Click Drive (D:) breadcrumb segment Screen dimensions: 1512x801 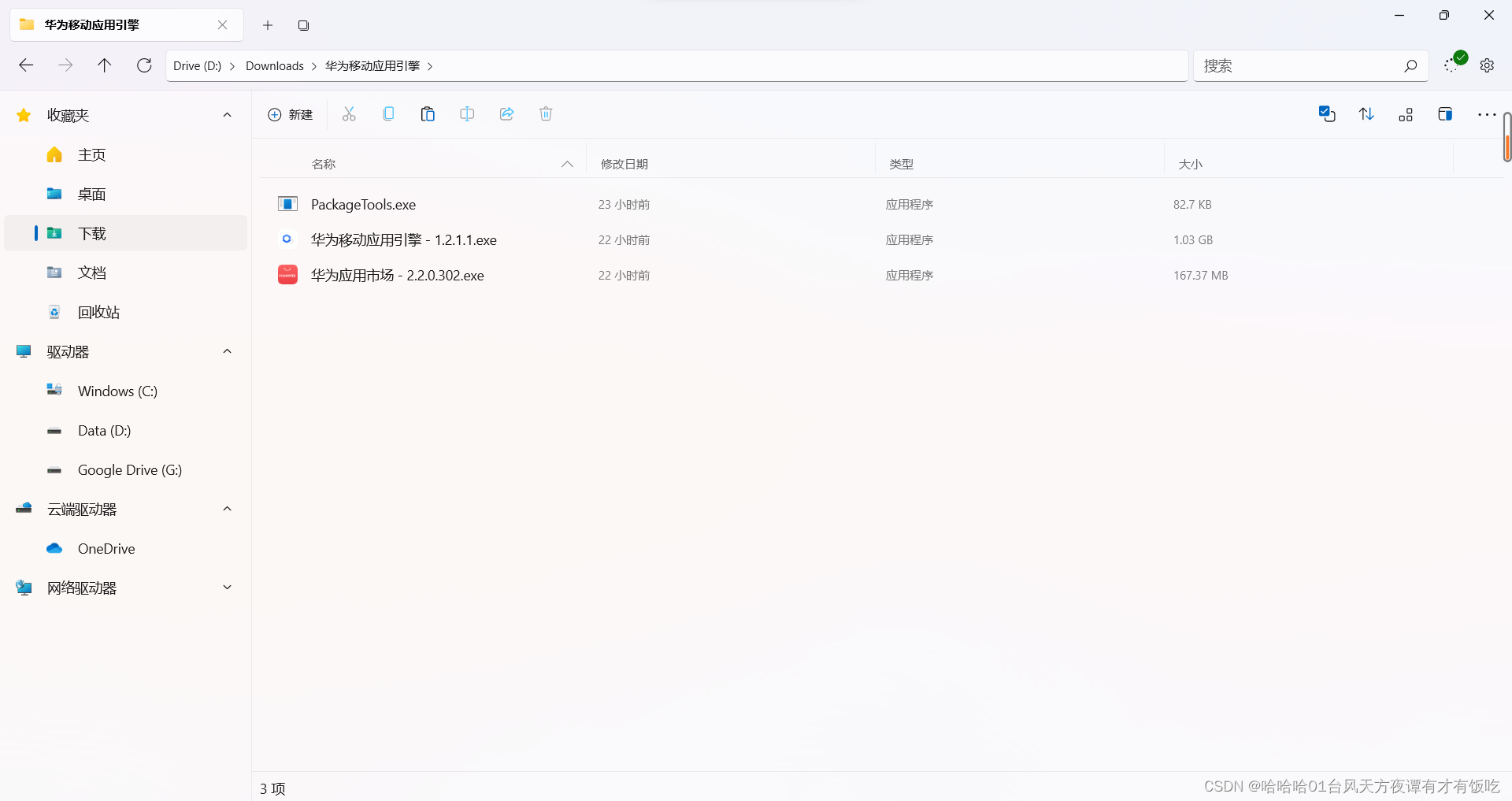[x=197, y=66]
